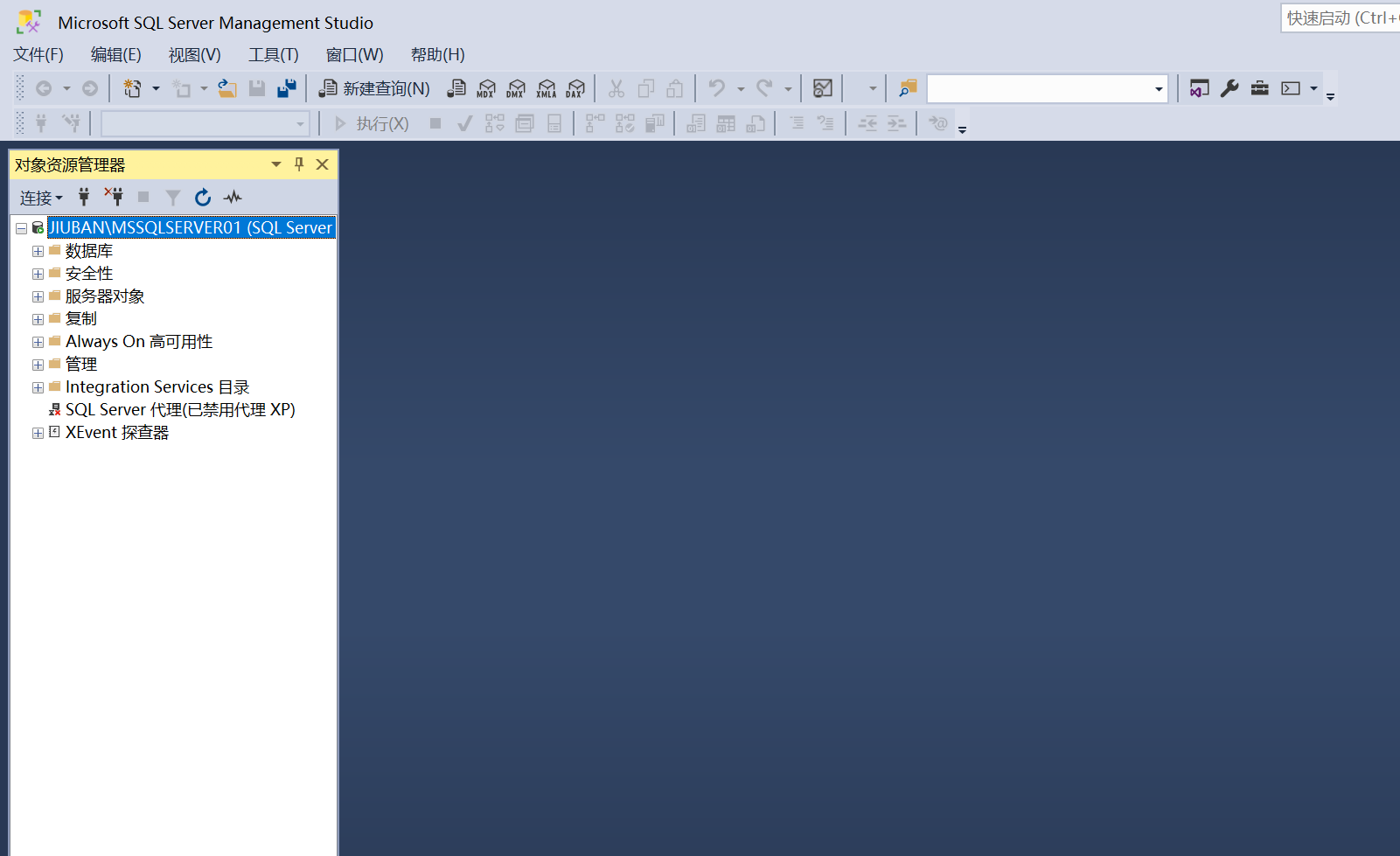This screenshot has width=1400, height=856.
Task: Open the undo history dropdown arrow
Action: coord(741,88)
